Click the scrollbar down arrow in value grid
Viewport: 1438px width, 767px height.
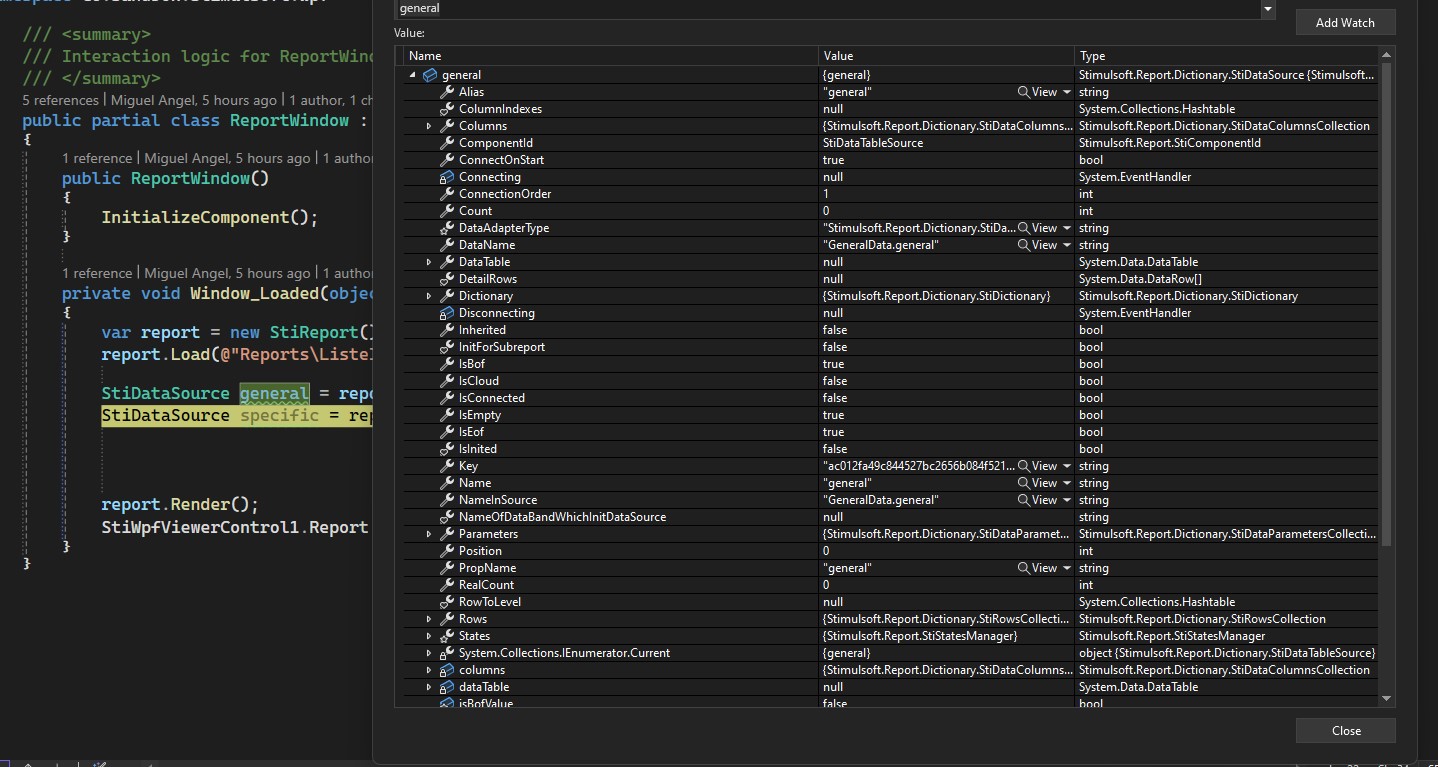point(1386,698)
